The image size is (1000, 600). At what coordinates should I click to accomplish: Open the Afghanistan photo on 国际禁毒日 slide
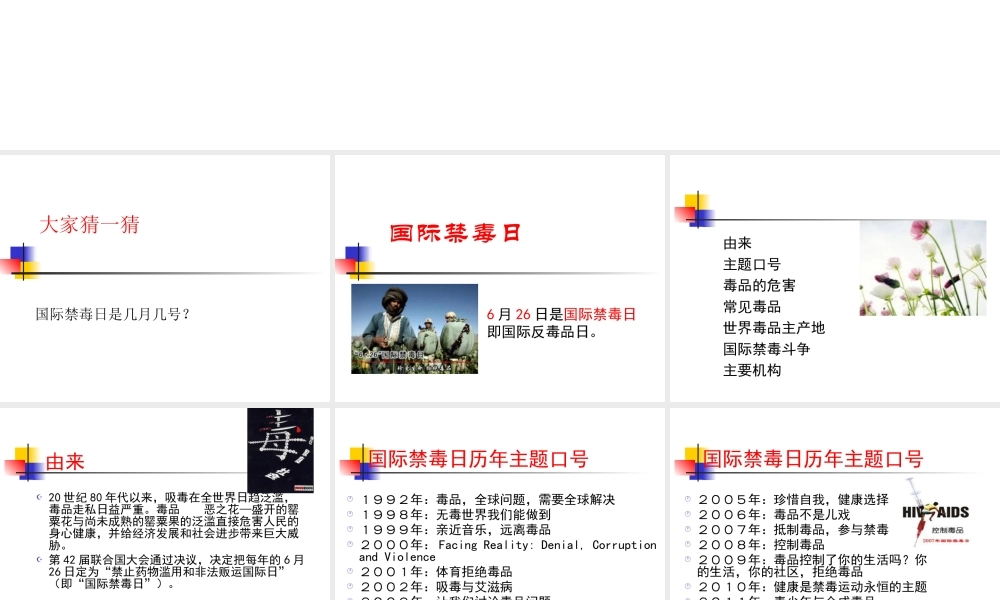(414, 327)
